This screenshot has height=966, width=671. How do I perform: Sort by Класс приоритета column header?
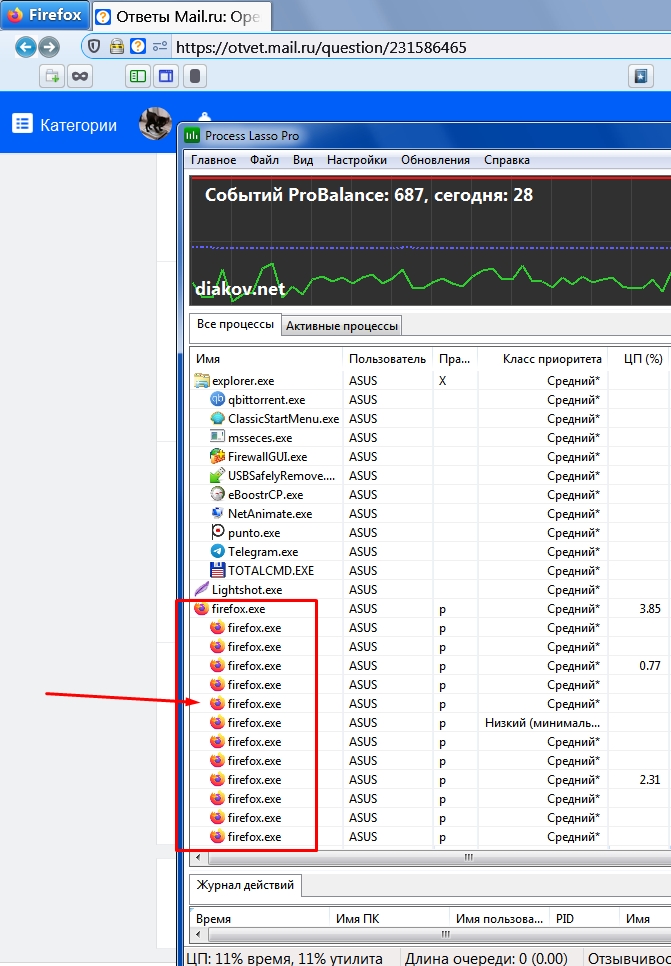click(x=542, y=359)
